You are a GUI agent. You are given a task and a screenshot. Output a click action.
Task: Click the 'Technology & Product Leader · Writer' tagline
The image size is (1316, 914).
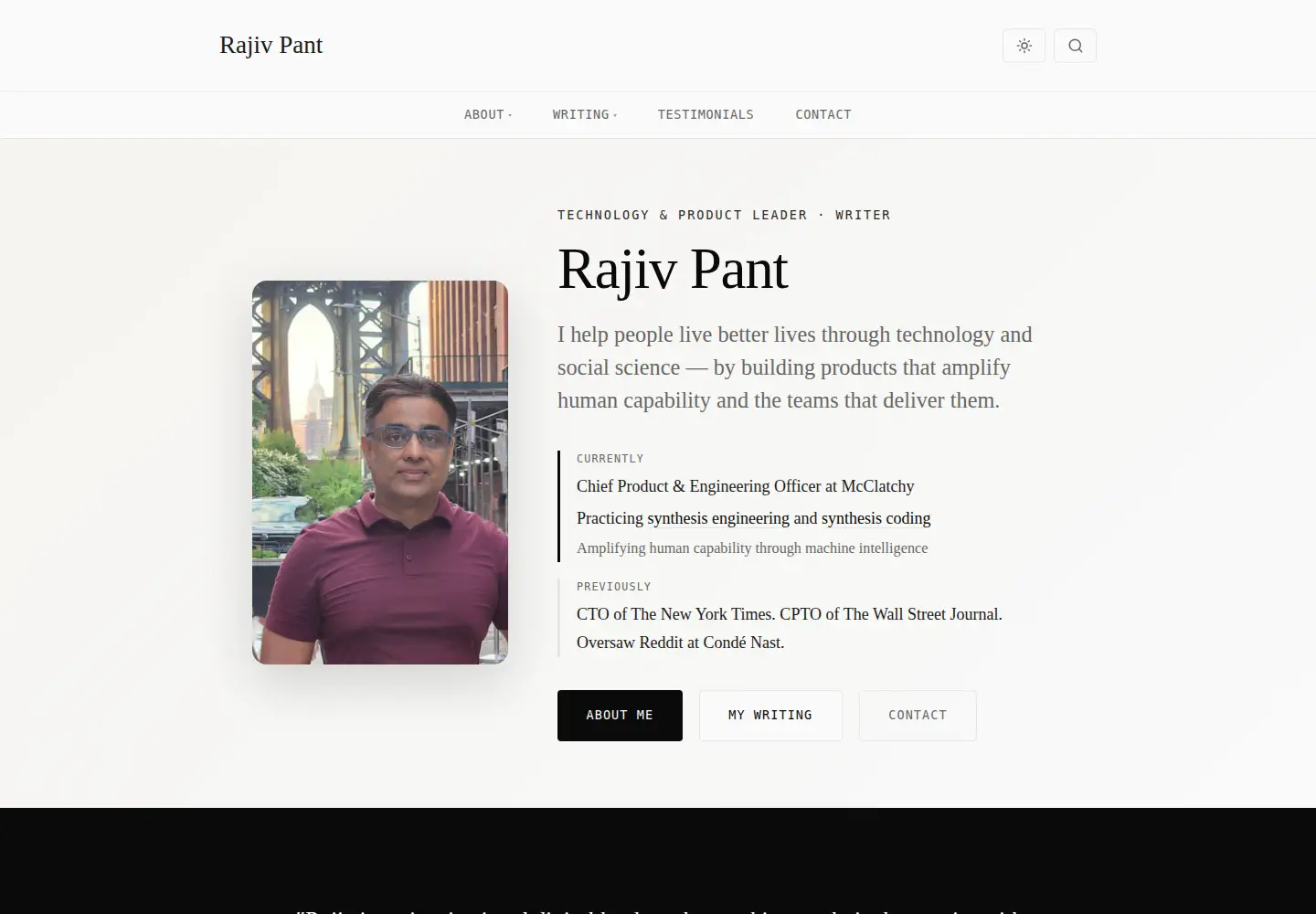pyautogui.click(x=724, y=215)
